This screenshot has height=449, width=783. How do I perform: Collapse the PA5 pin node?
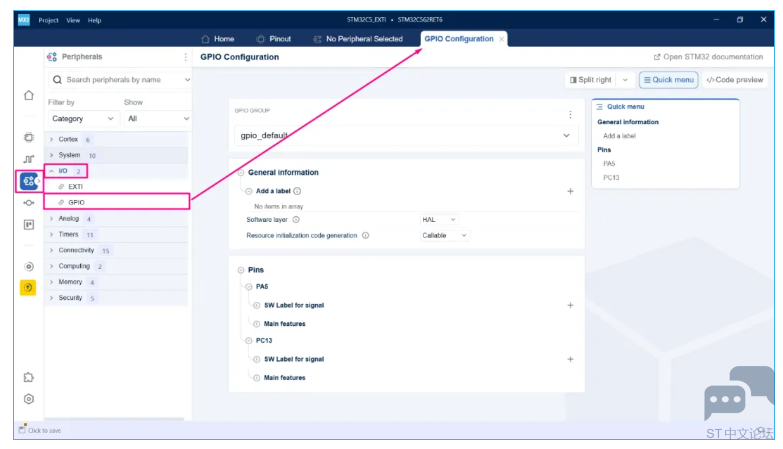click(x=249, y=287)
